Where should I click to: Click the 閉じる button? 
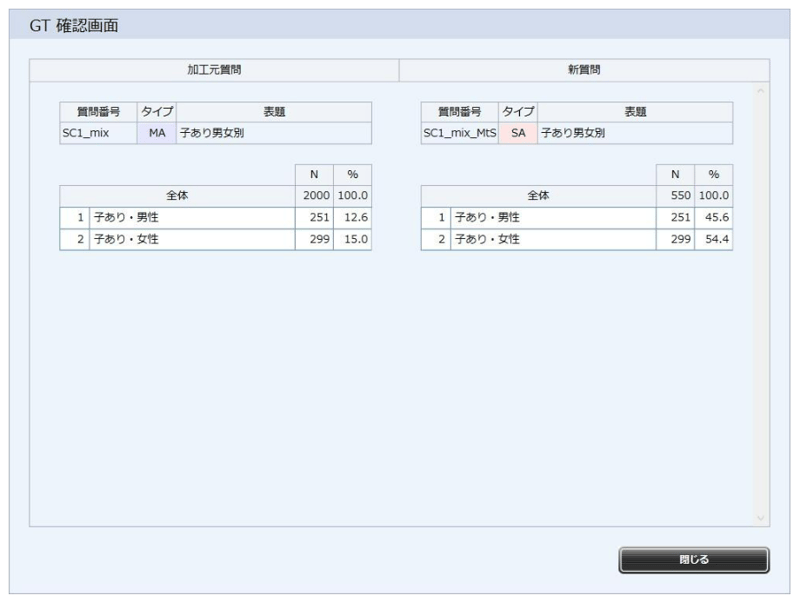pyautogui.click(x=694, y=560)
